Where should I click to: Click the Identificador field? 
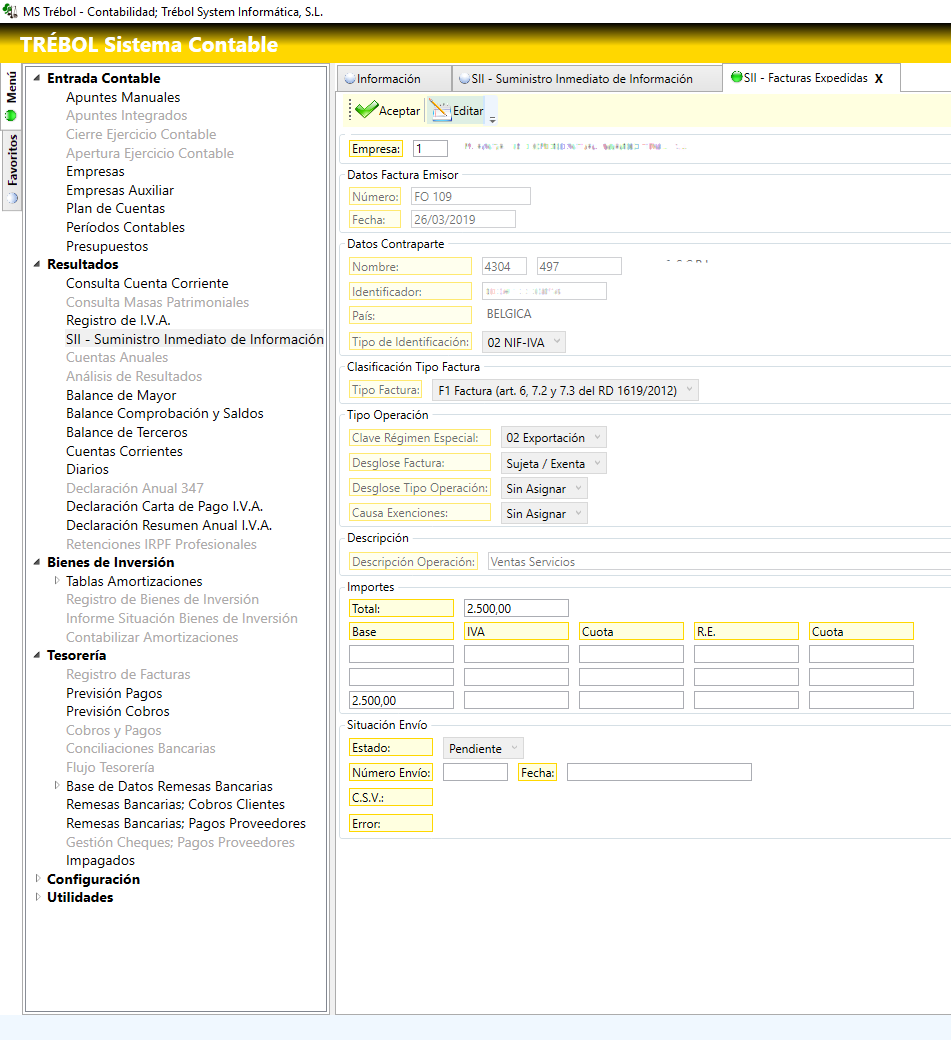pos(544,291)
